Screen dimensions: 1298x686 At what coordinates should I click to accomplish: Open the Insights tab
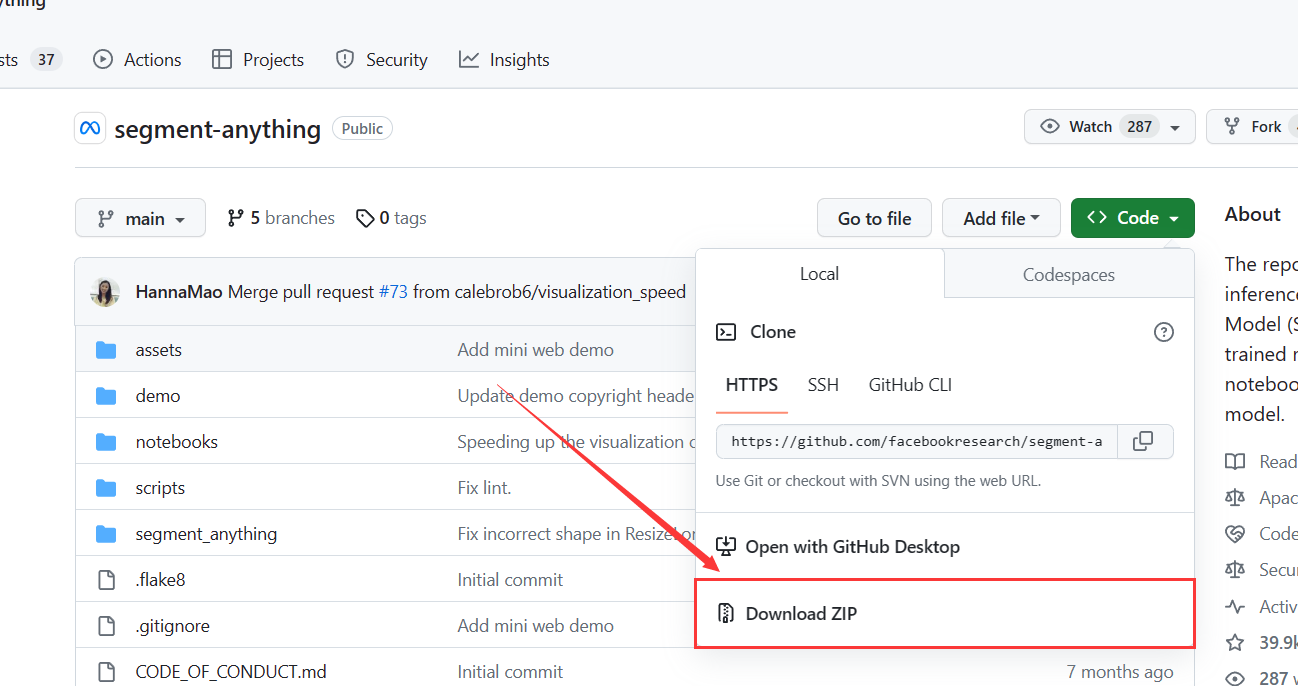504,60
